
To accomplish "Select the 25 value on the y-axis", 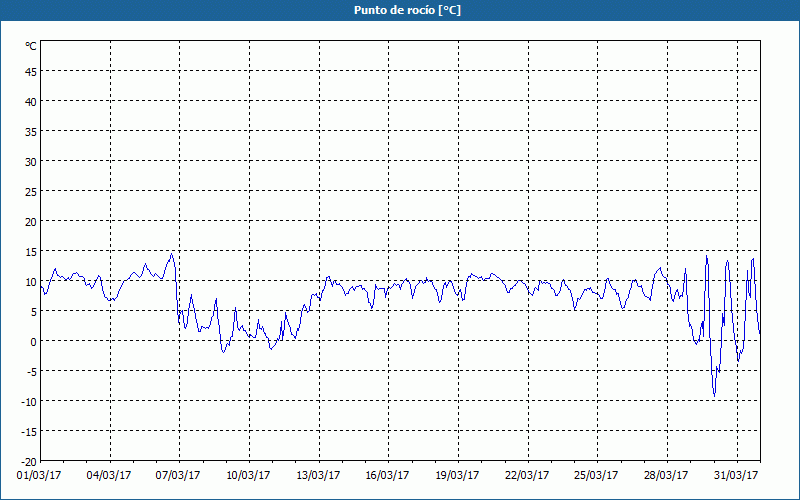I will (31, 192).
